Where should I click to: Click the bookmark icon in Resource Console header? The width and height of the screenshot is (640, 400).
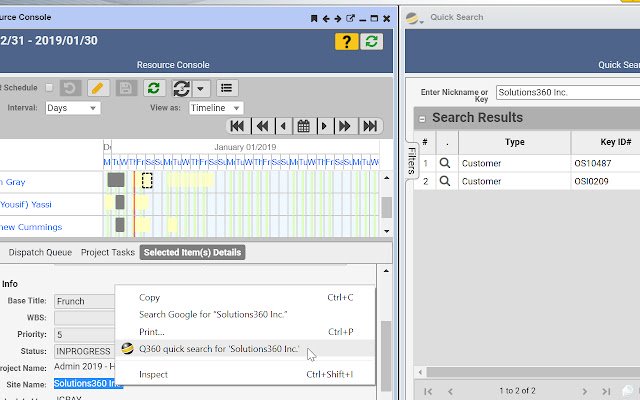coord(314,18)
